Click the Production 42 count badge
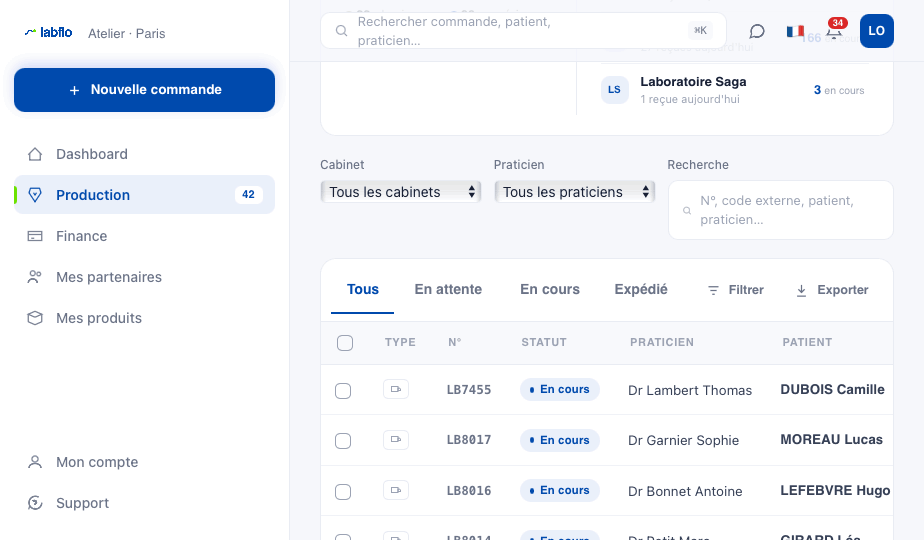The image size is (924, 540). pos(248,195)
